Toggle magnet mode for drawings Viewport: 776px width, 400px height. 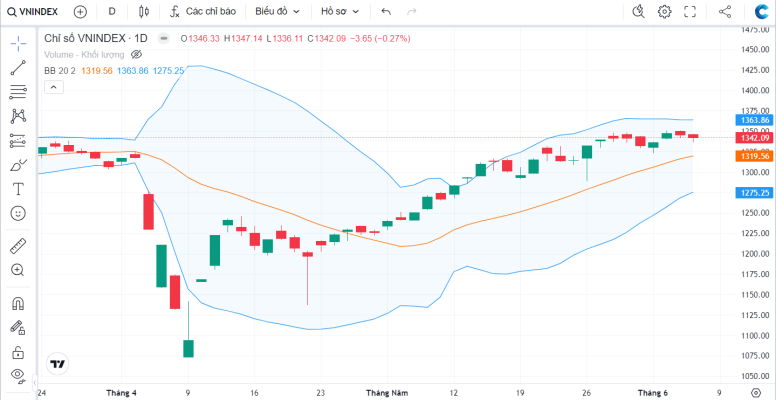click(18, 303)
